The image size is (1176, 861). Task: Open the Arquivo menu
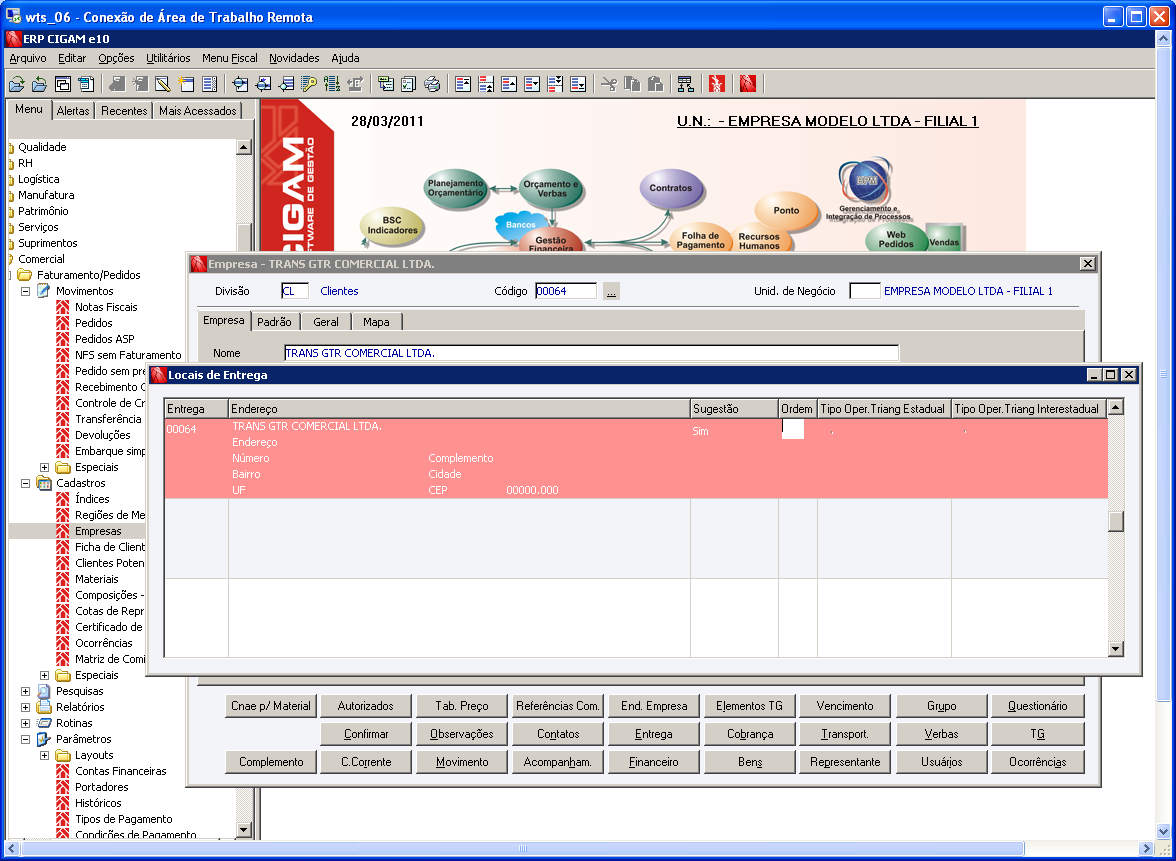(x=28, y=58)
